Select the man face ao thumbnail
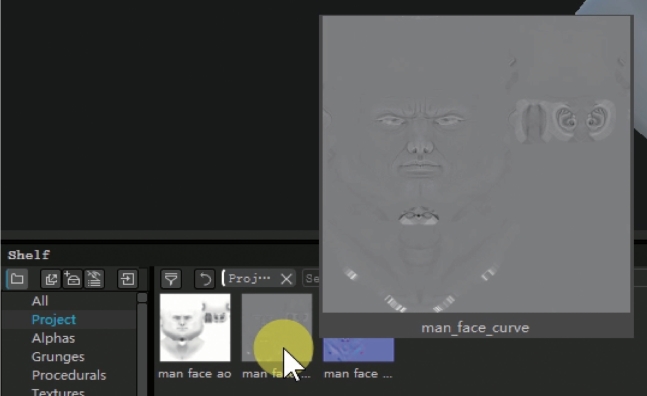Image resolution: width=647 pixels, height=396 pixels. click(x=195, y=328)
